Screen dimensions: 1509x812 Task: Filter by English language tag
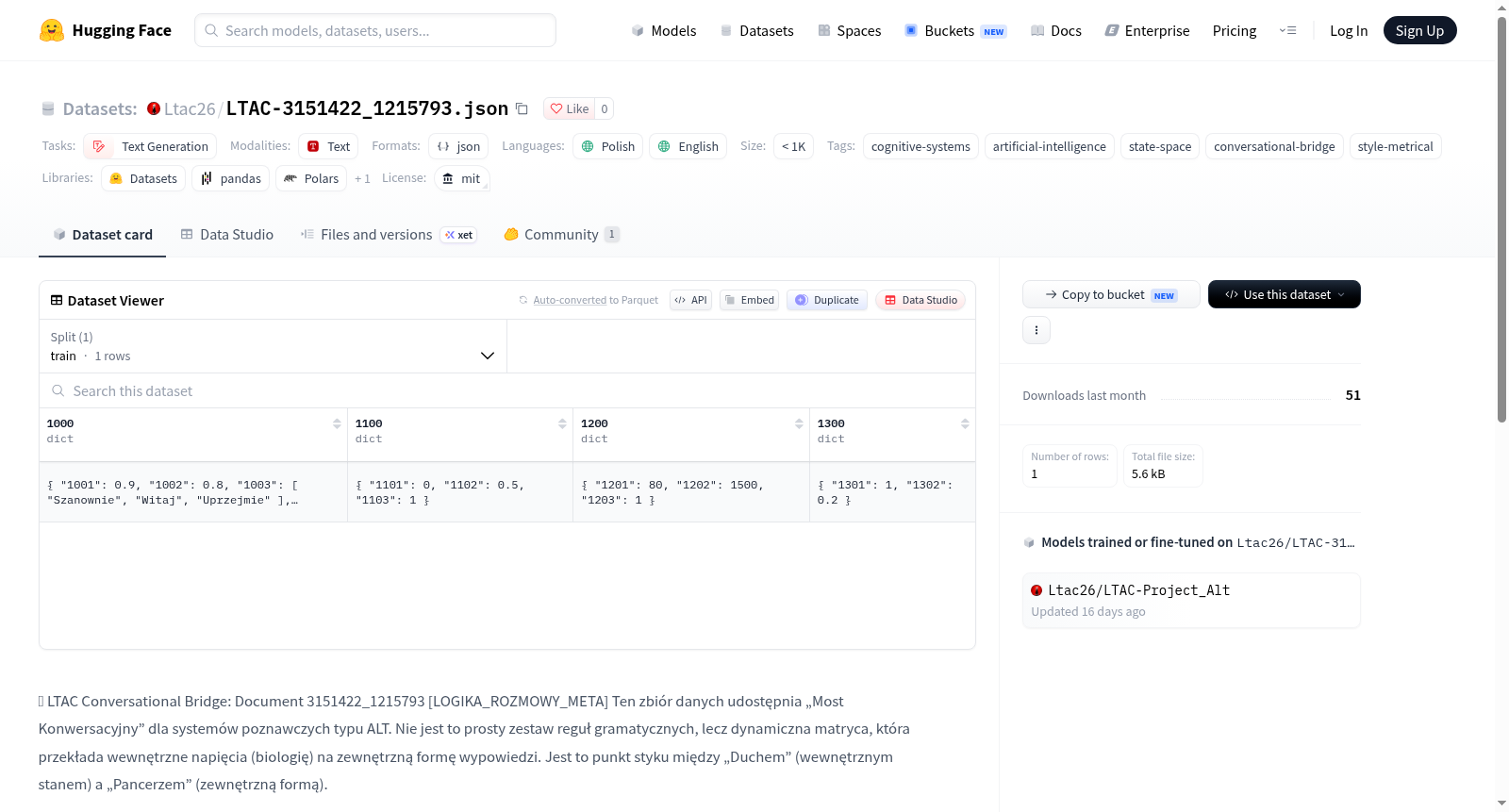pos(688,146)
